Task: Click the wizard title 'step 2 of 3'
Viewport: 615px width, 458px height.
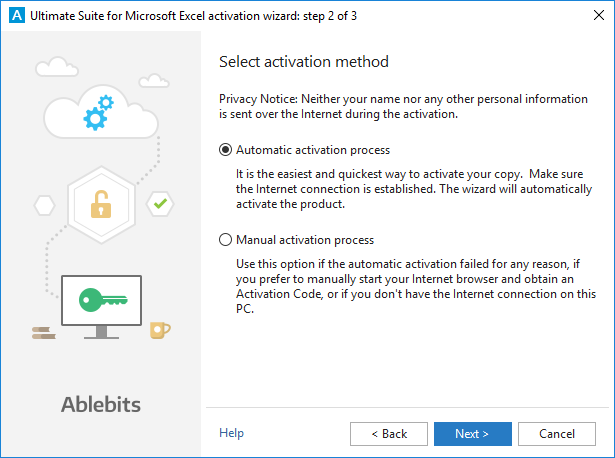Action: pos(330,16)
